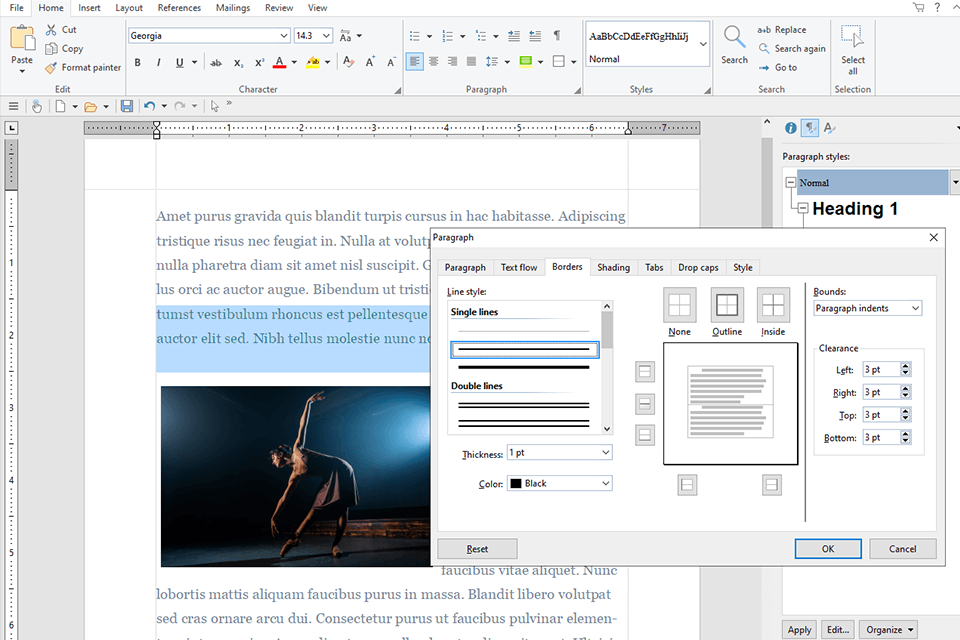
Task: Select the None borders option
Action: (x=681, y=306)
